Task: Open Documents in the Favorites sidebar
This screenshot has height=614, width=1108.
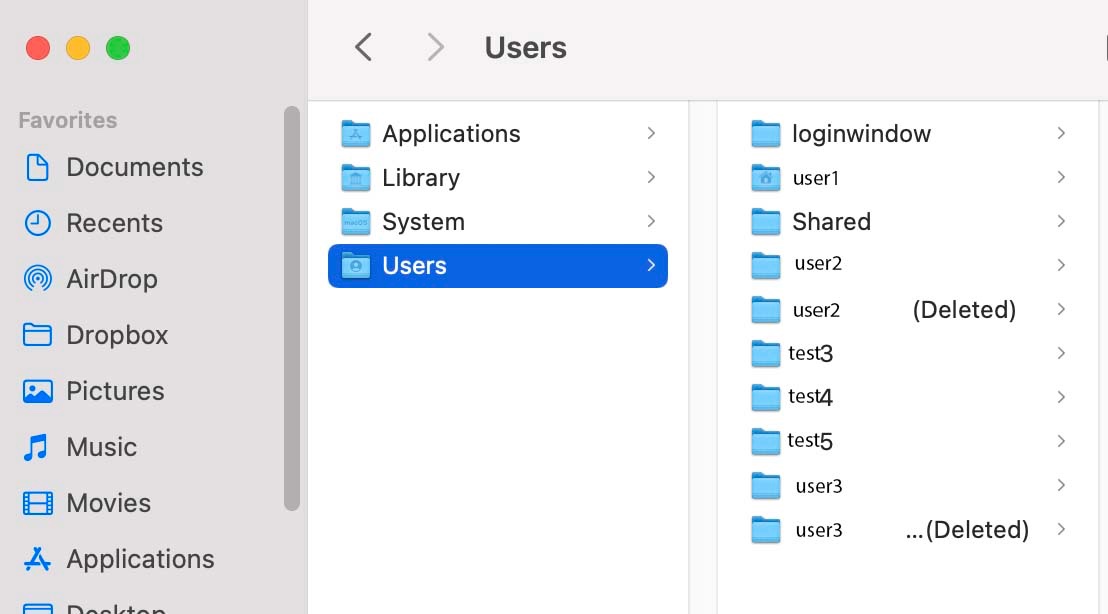Action: [134, 167]
